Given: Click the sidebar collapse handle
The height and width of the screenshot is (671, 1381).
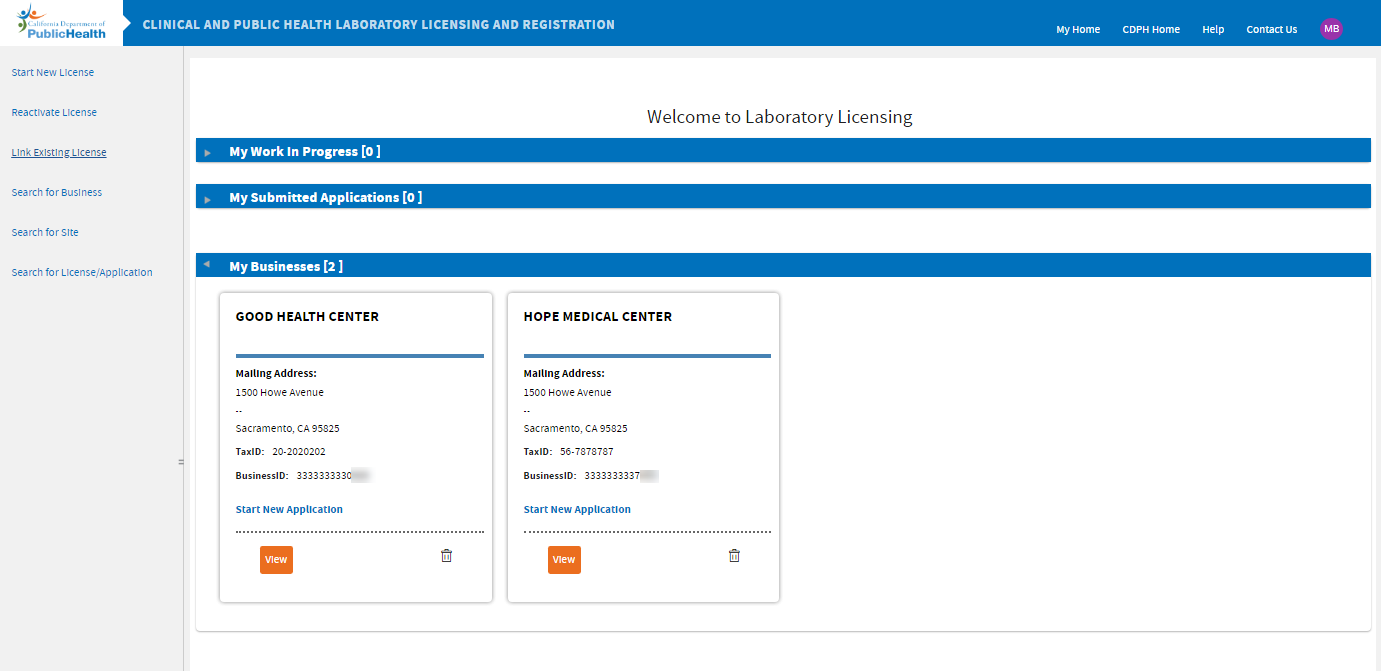Looking at the screenshot, I should (x=181, y=462).
